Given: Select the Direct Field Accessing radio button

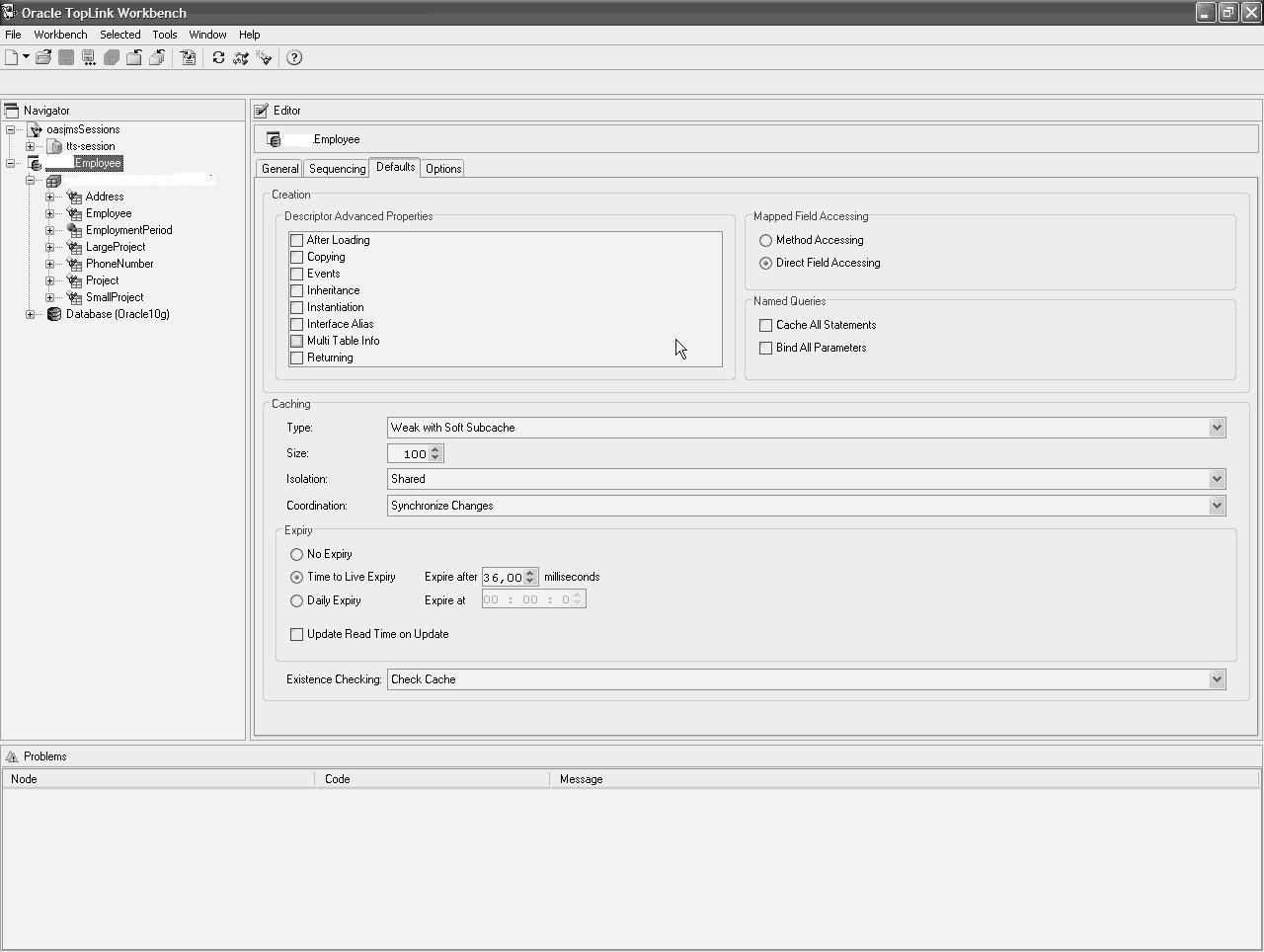Looking at the screenshot, I should pyautogui.click(x=765, y=263).
